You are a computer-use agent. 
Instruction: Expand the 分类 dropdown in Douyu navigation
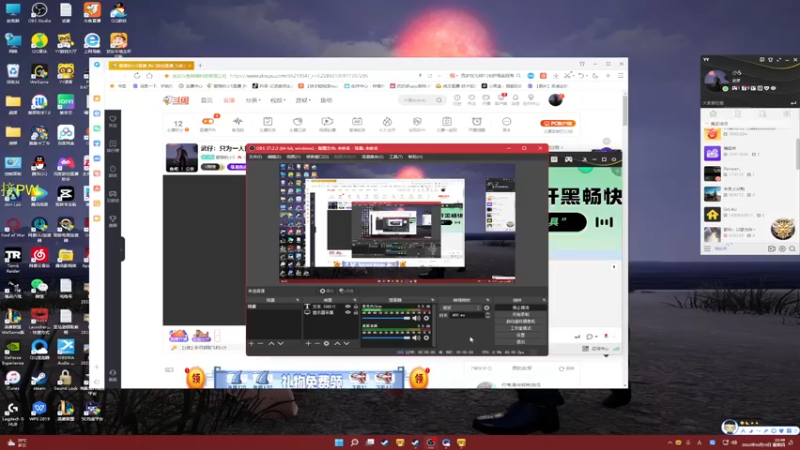click(x=253, y=100)
